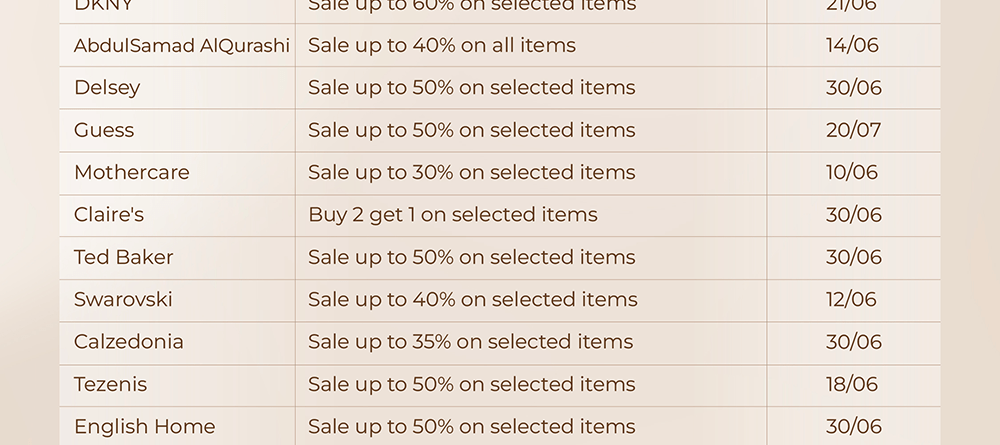1000x445 pixels.
Task: Select the Delsey brand cell
Action: pyautogui.click(x=177, y=87)
